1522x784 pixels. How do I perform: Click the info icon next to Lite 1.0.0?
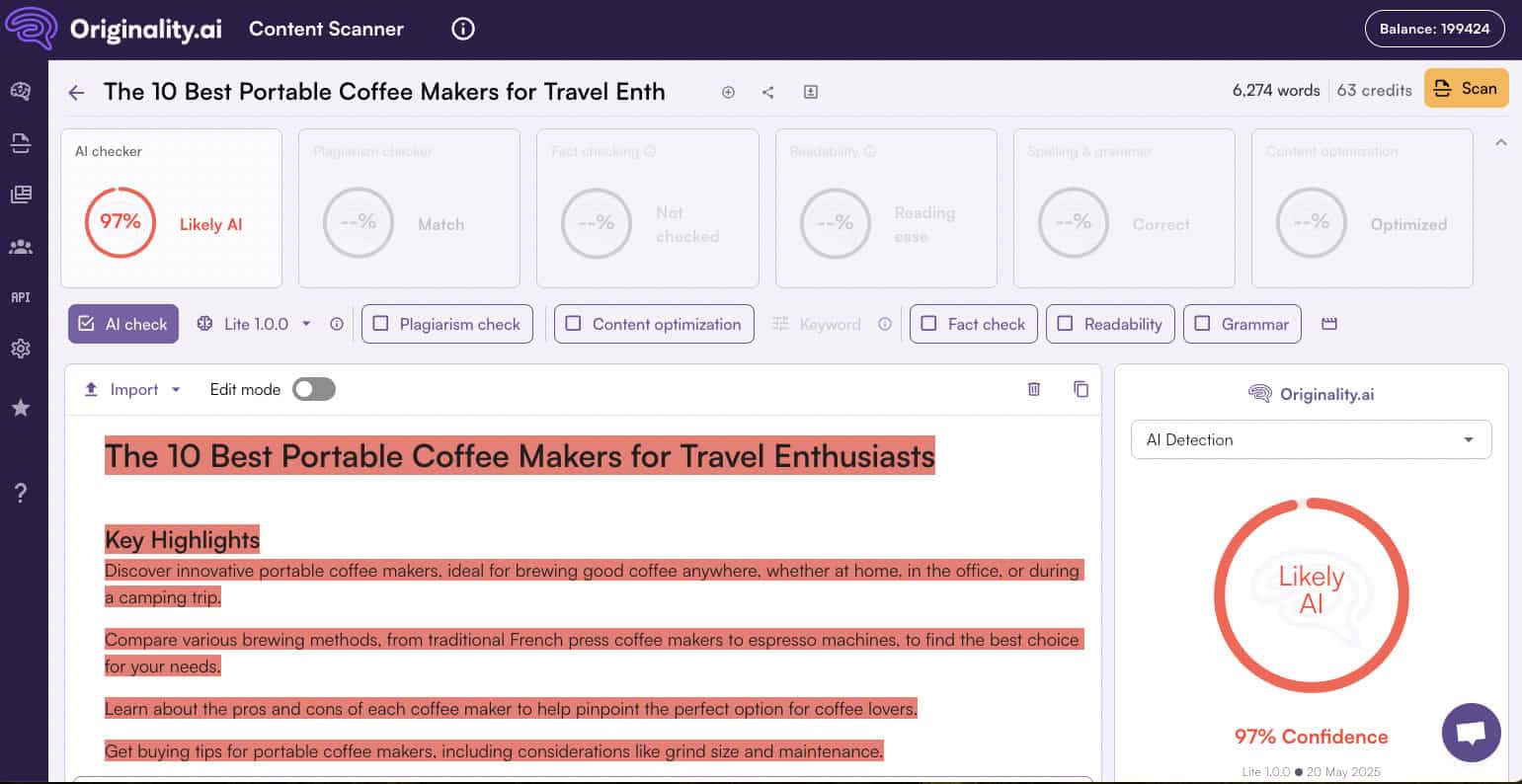click(x=337, y=324)
